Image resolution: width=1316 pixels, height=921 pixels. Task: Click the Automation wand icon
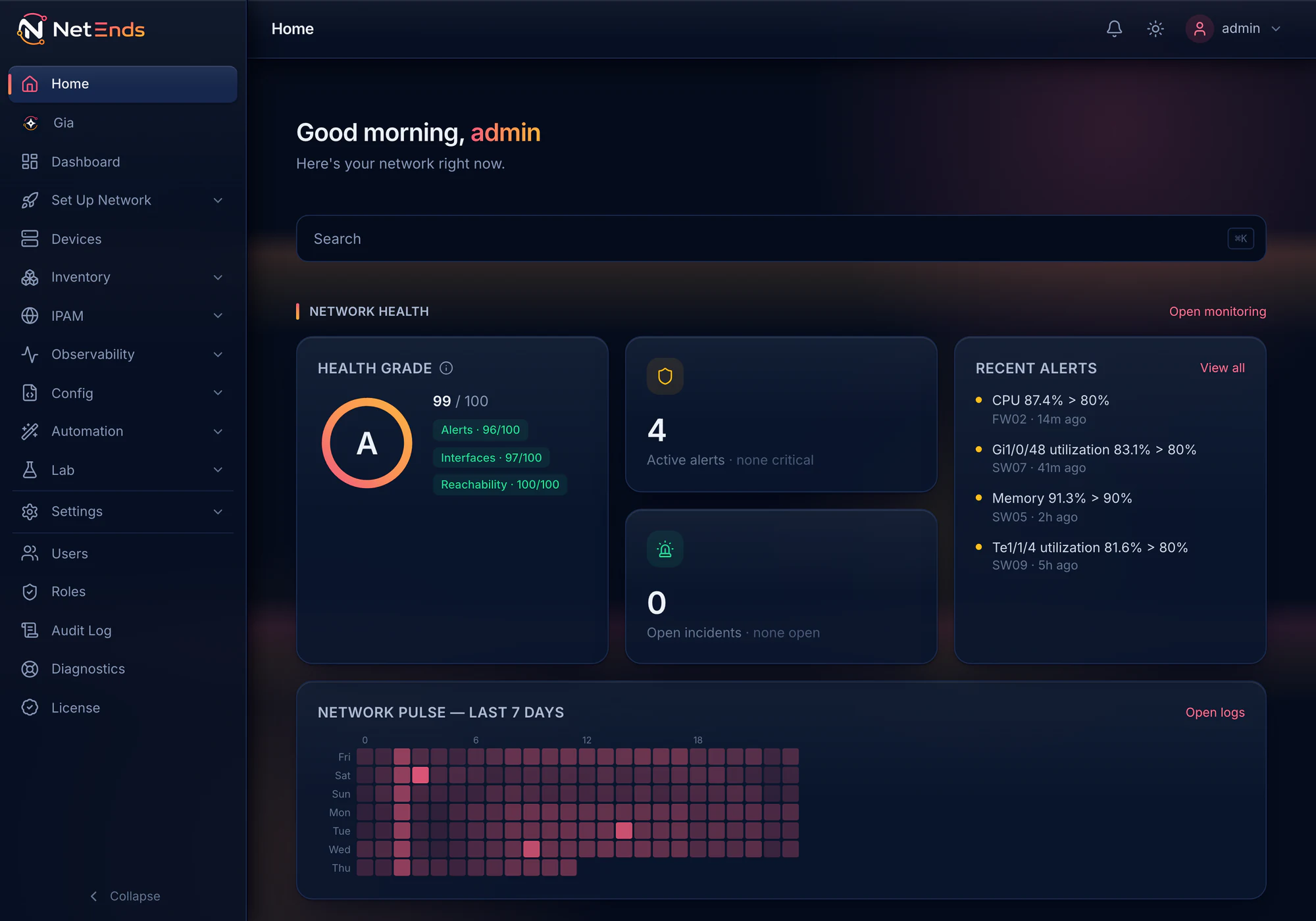click(30, 431)
